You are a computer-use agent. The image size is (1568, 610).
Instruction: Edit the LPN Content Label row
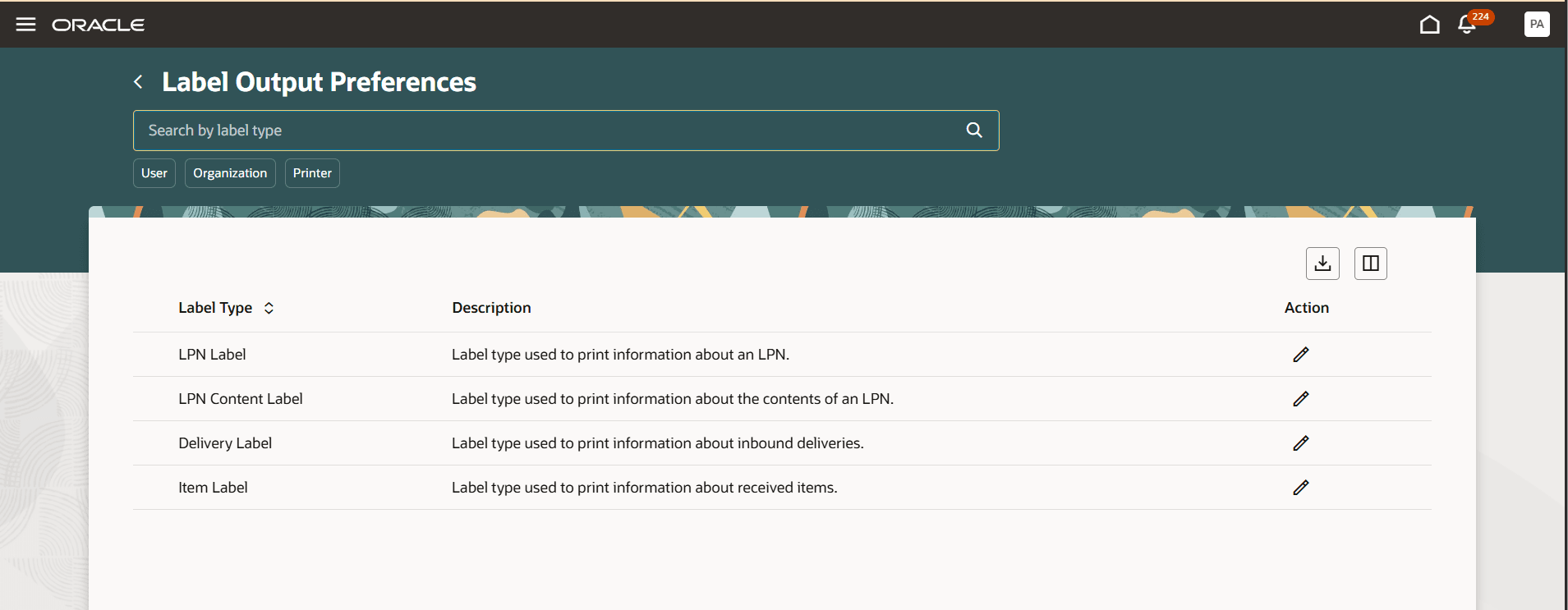[x=1301, y=399]
